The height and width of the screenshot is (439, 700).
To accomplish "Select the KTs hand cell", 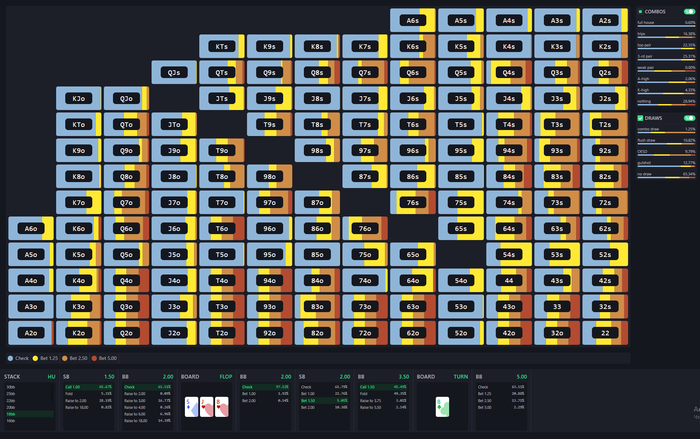I will (x=222, y=46).
